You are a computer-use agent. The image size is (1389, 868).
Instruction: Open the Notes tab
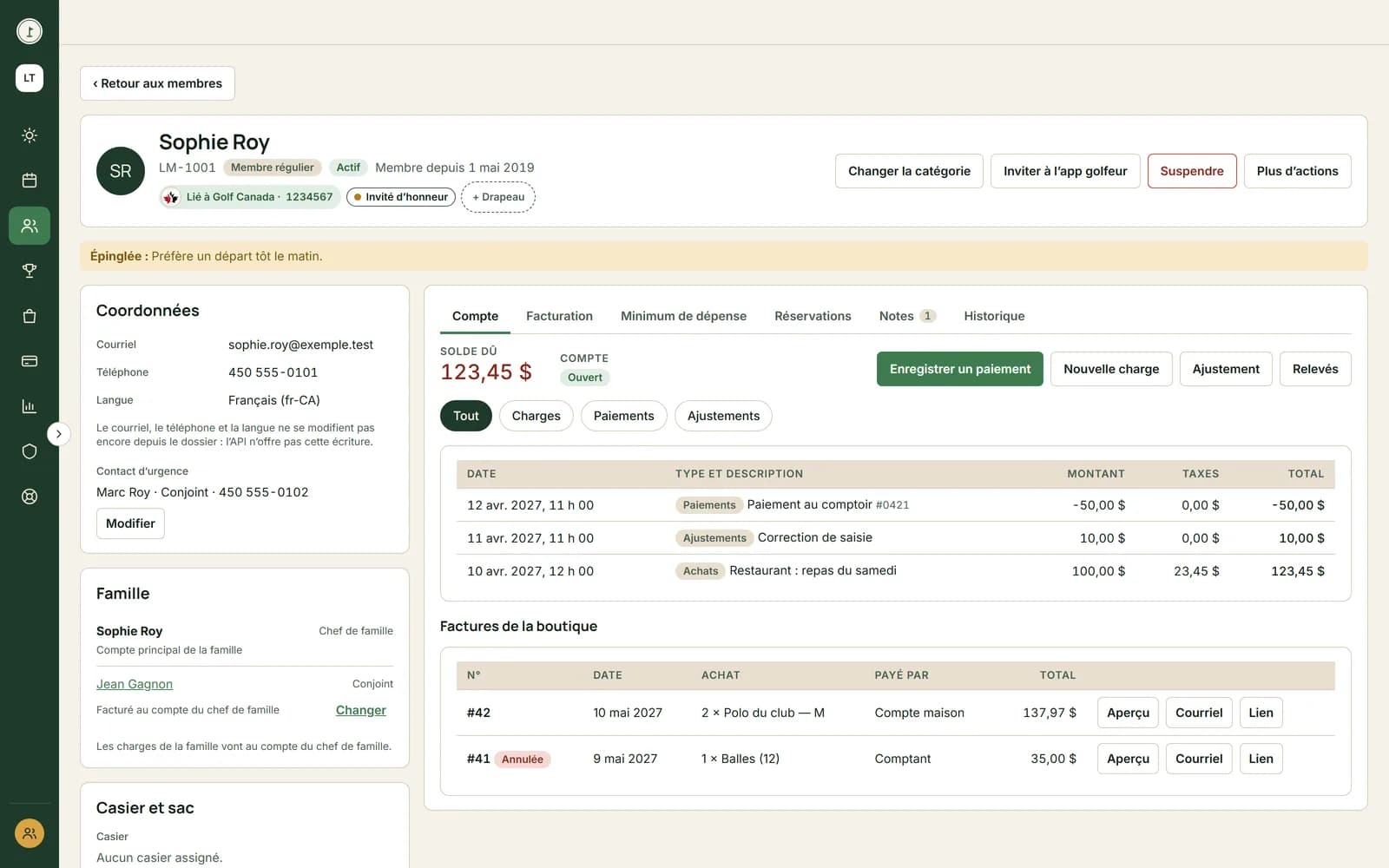tap(907, 316)
